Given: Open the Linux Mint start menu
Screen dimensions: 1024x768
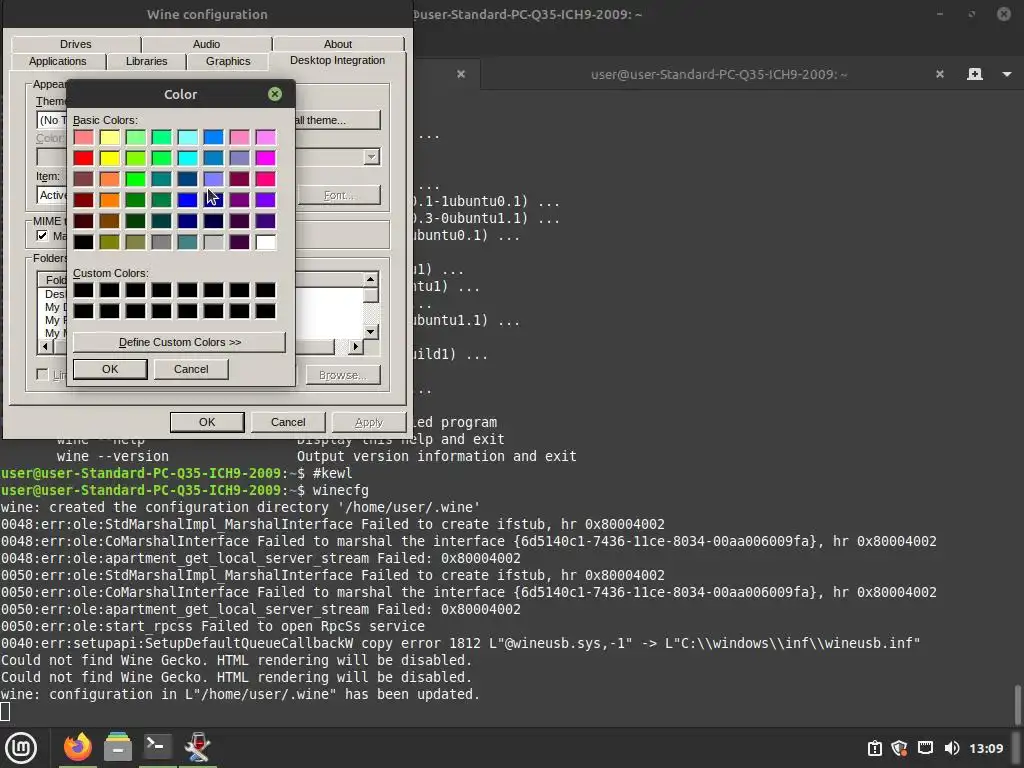Looking at the screenshot, I should point(21,748).
